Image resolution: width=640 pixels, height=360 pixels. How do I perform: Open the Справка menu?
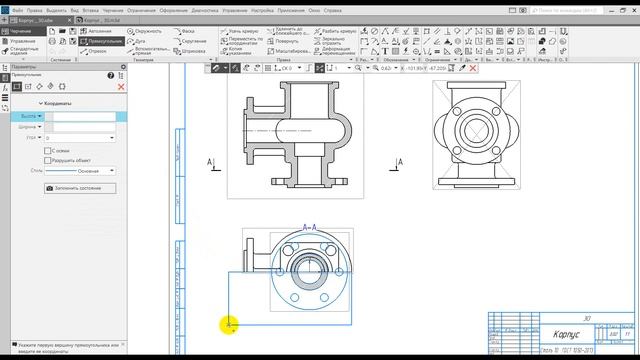tap(333, 11)
